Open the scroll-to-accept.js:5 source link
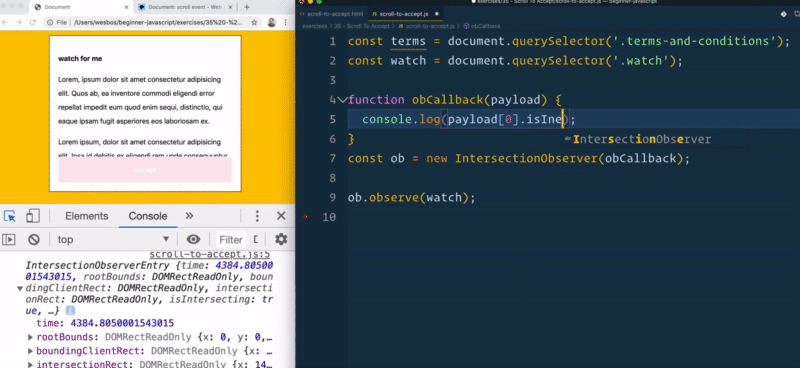 210,254
